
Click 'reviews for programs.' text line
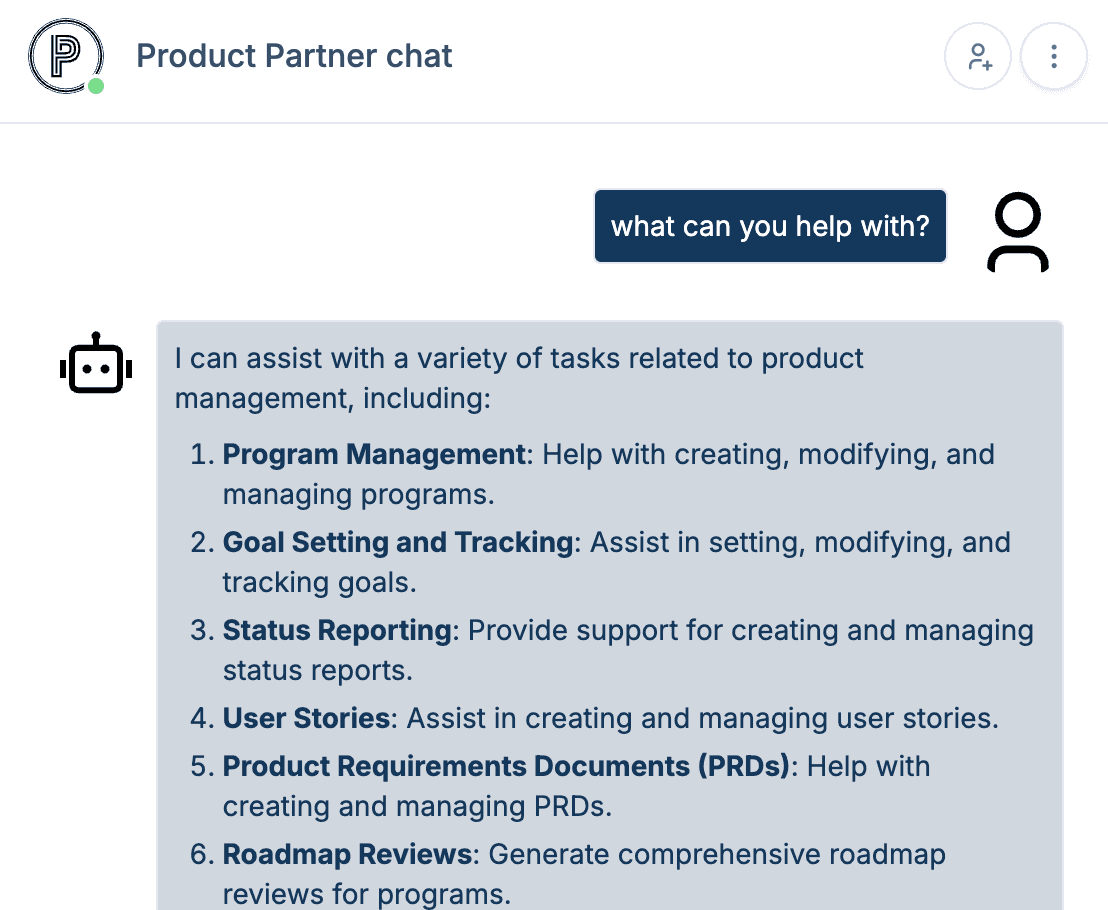coord(366,894)
